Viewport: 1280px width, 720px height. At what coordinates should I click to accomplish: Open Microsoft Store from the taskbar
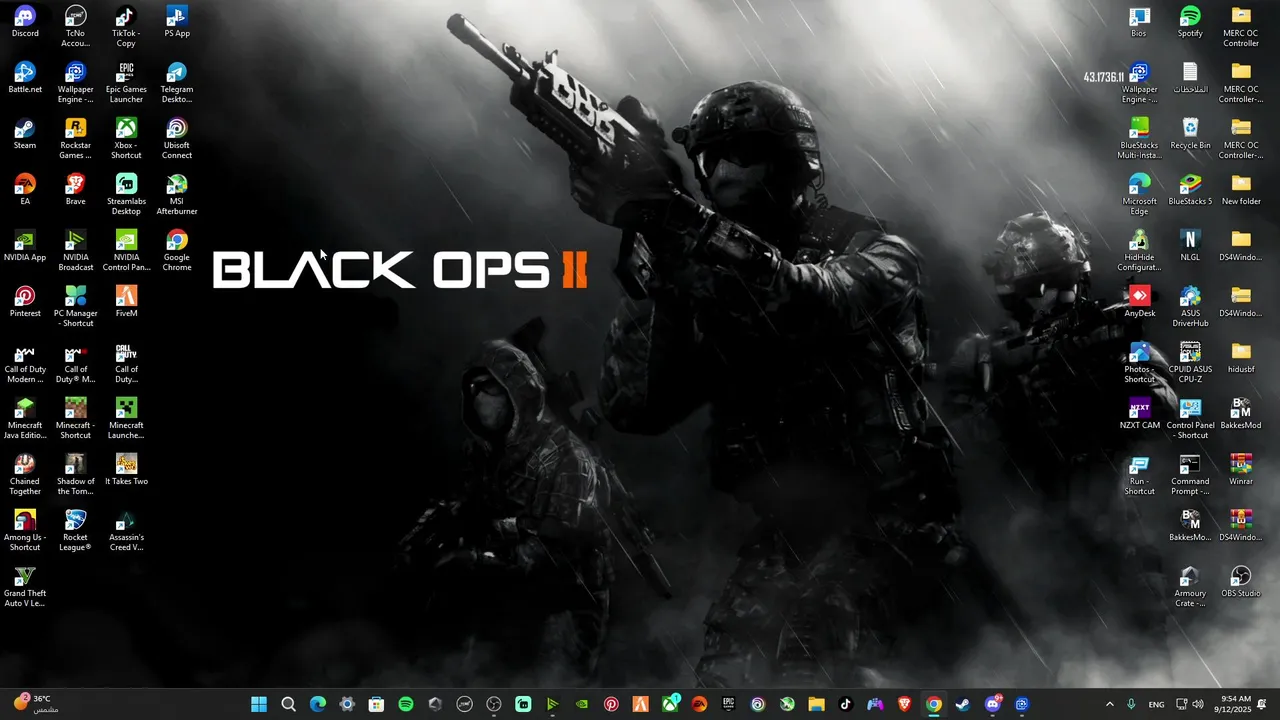pyautogui.click(x=376, y=704)
